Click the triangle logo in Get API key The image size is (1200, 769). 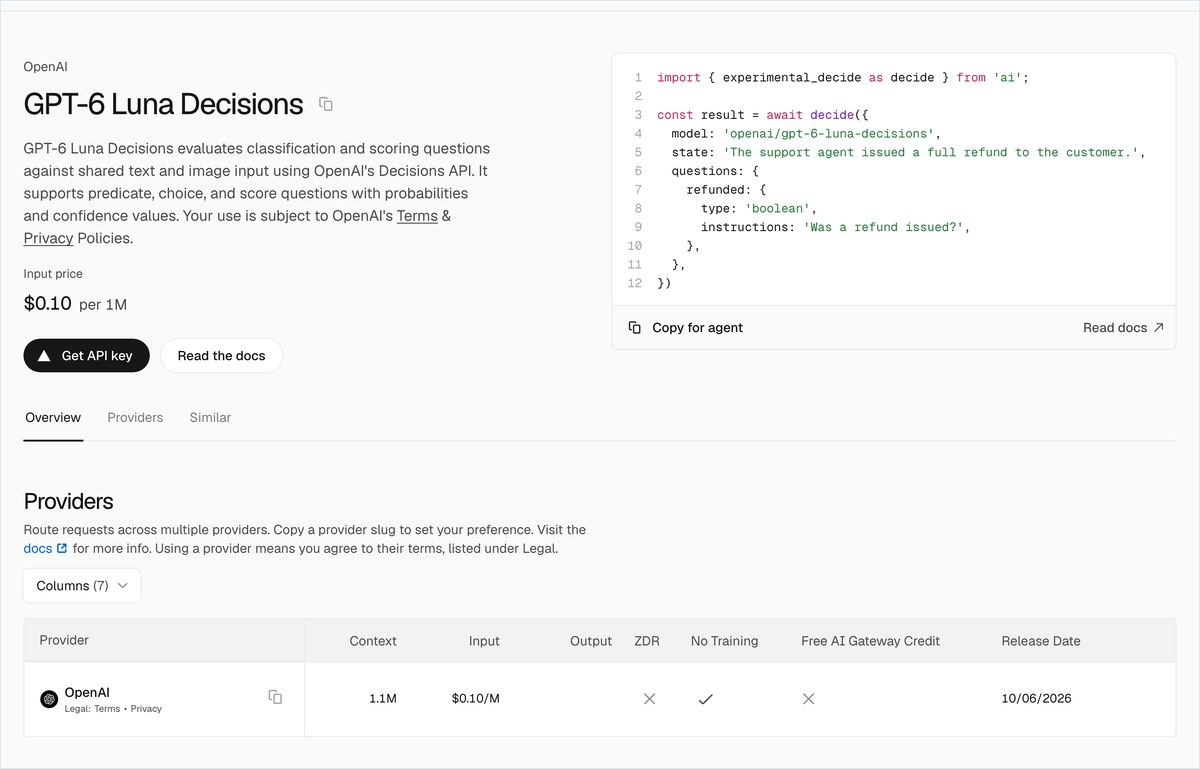point(44,356)
